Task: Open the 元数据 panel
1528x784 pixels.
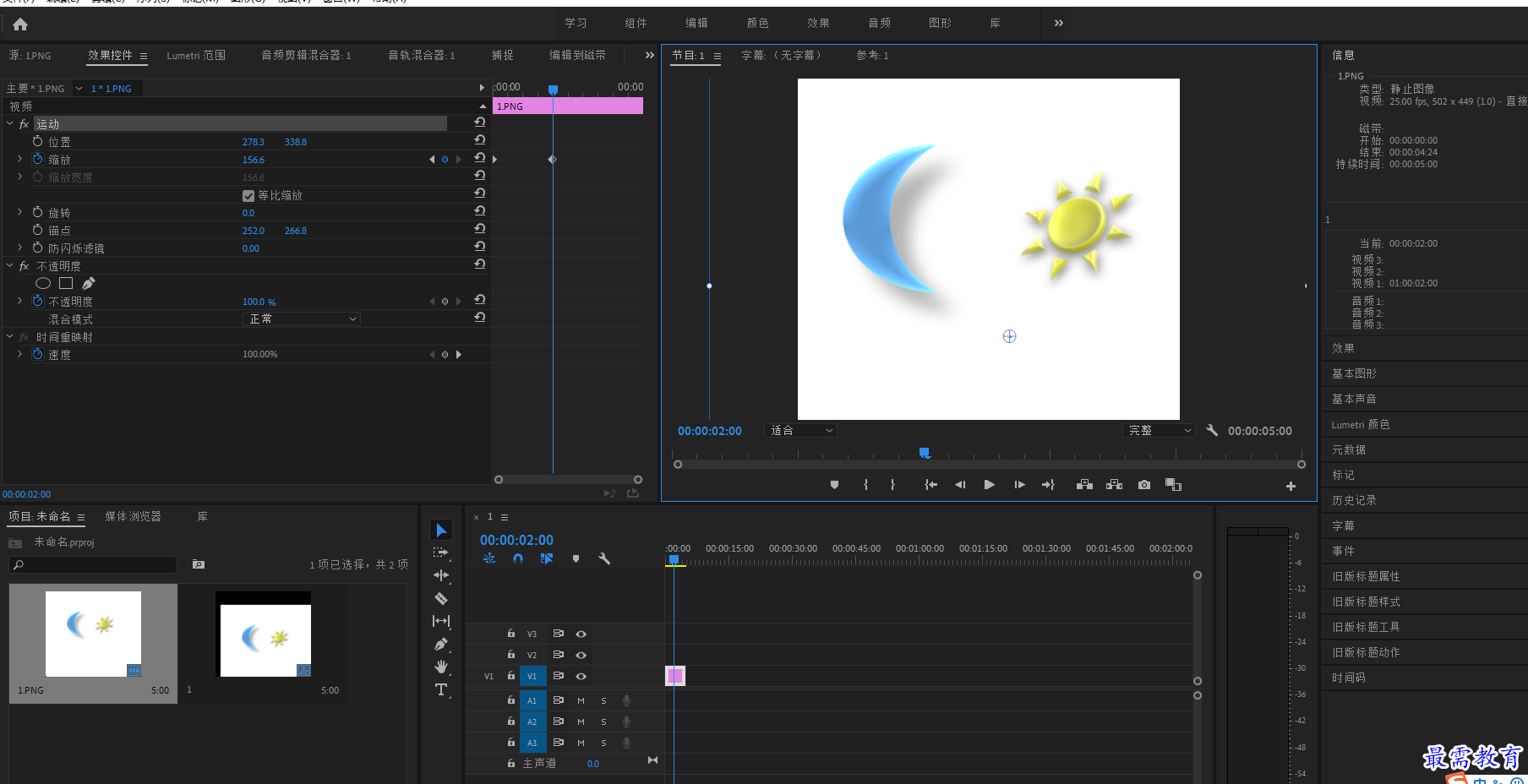Action: click(1349, 449)
